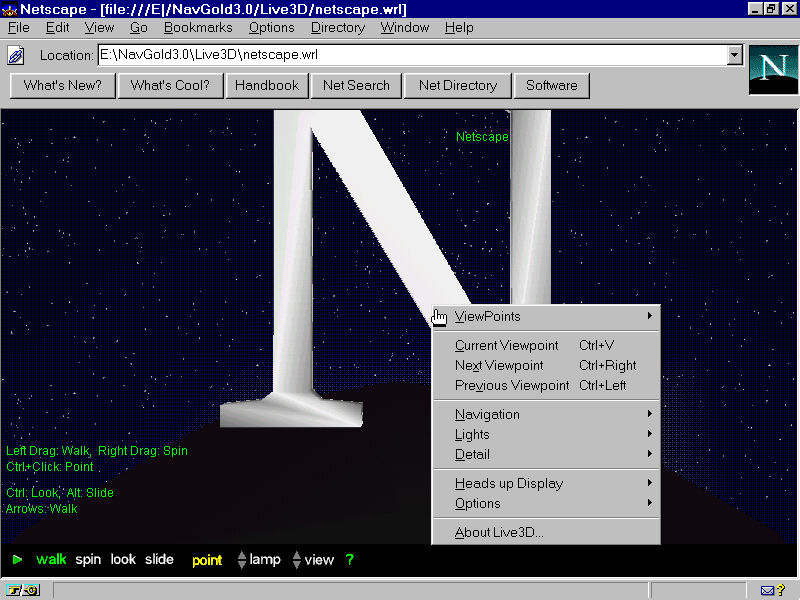Viewport: 800px width, 600px height.
Task: Choose Next Viewpoint from context menu
Action: pyautogui.click(x=546, y=365)
